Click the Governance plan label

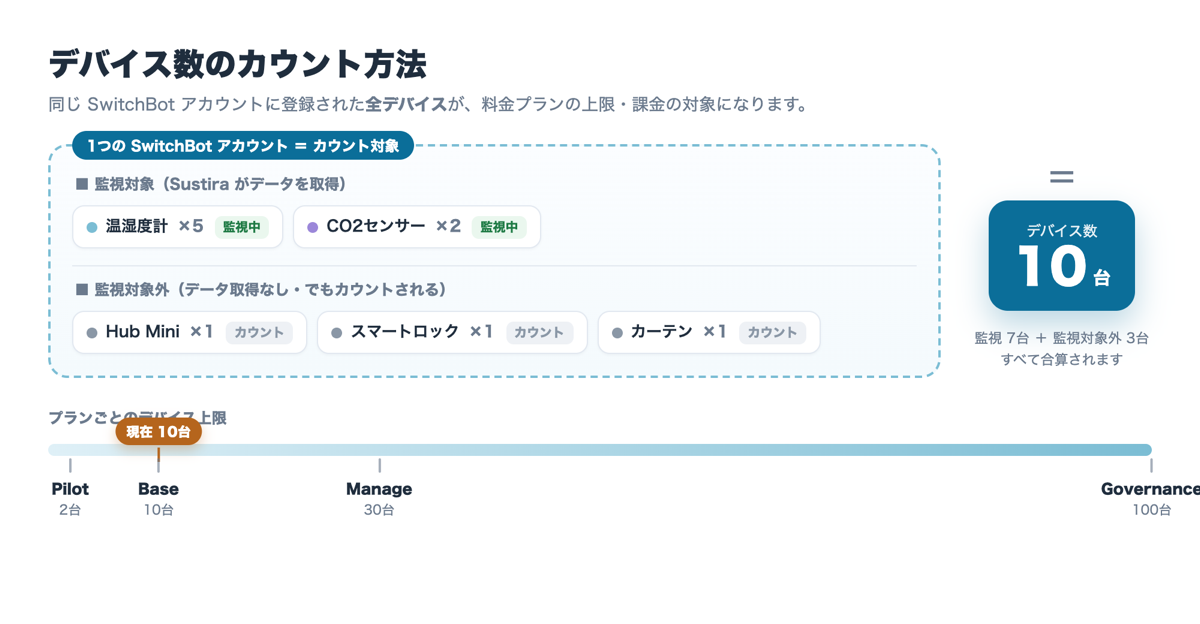pos(1150,489)
